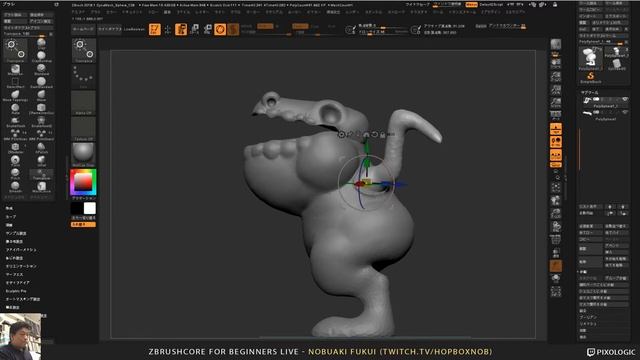Expand the Sculptris Pro section

click(x=16, y=291)
